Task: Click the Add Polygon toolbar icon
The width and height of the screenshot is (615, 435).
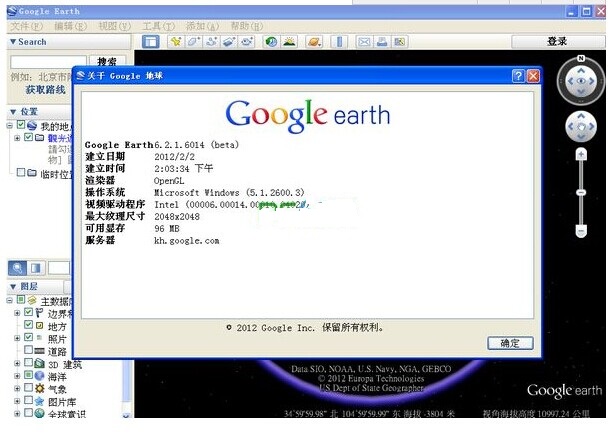Action: tap(194, 42)
